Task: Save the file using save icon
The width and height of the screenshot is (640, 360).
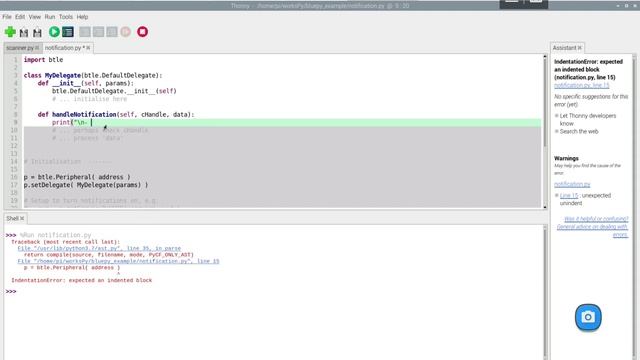Action: (x=37, y=32)
